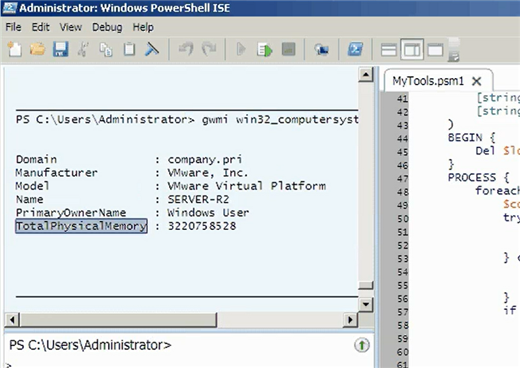
Task: Click PowerShell ISE title bar icon
Action: (x=9, y=7)
